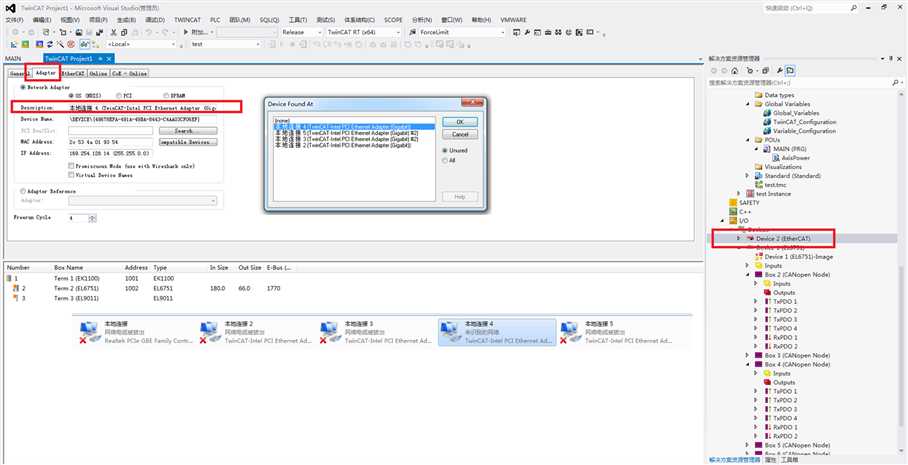Click the Term 2 (EL6751) row icon
The height and width of the screenshot is (465, 908).
pyautogui.click(x=16, y=288)
